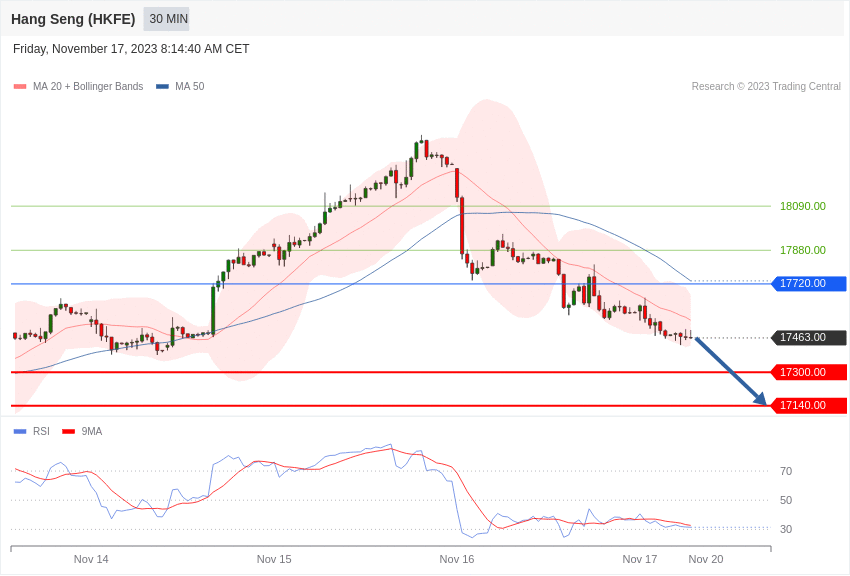Click the Research © 2023 Trading Central credit
The image size is (850, 576).
click(x=766, y=87)
